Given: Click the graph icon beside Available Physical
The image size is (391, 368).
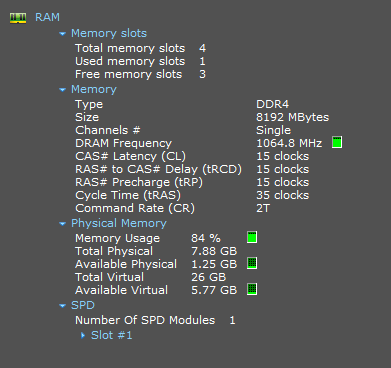Looking at the screenshot, I should pos(252,263).
